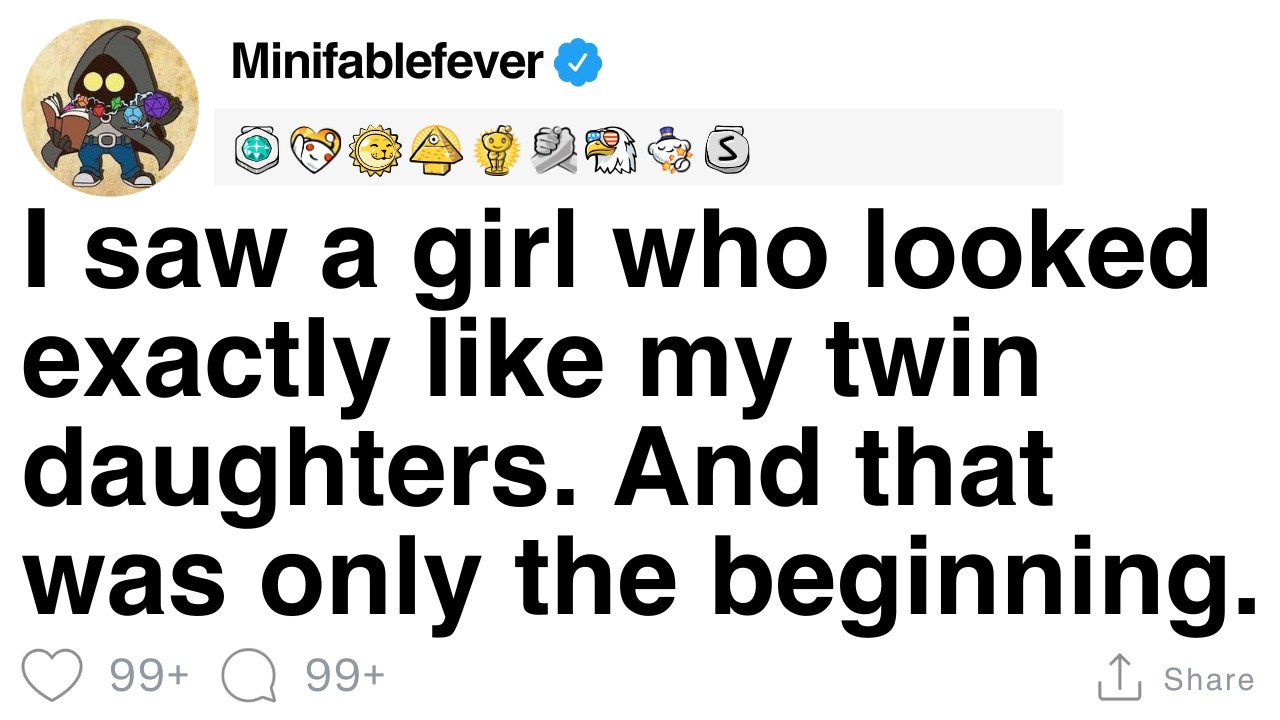Select the silver clasped hands award
This screenshot has width=1280, height=720.
pyautogui.click(x=553, y=150)
